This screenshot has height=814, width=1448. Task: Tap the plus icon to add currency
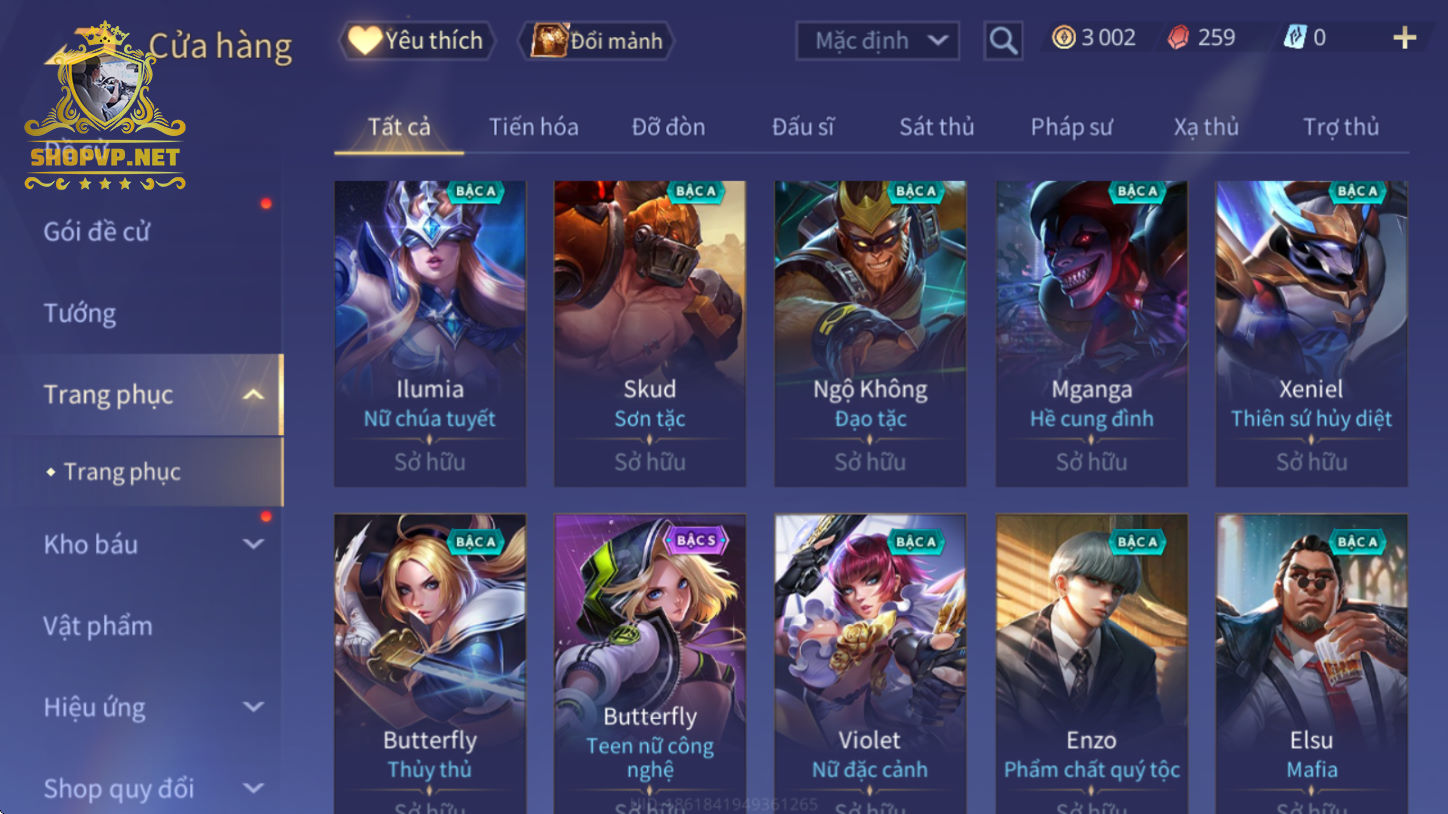1405,38
